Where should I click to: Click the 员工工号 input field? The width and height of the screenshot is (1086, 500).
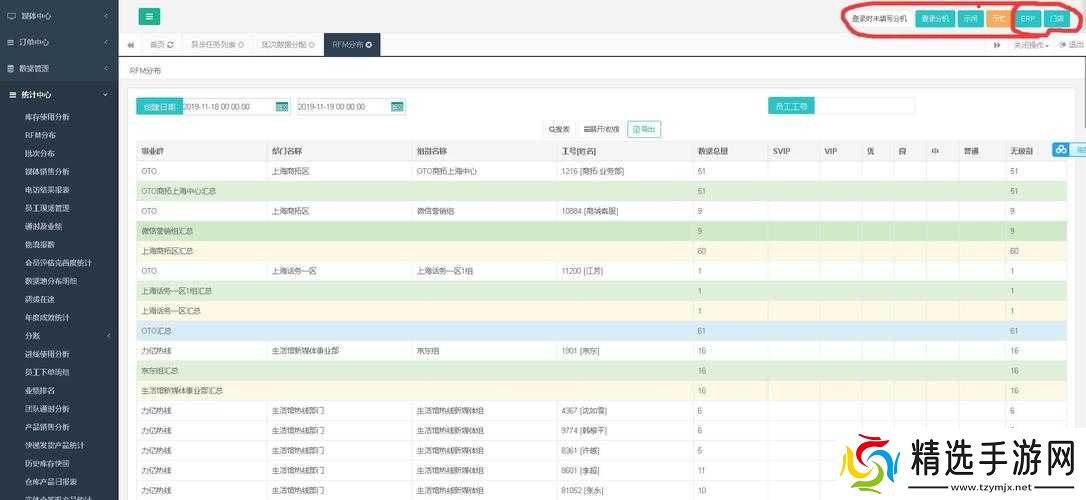click(864, 106)
